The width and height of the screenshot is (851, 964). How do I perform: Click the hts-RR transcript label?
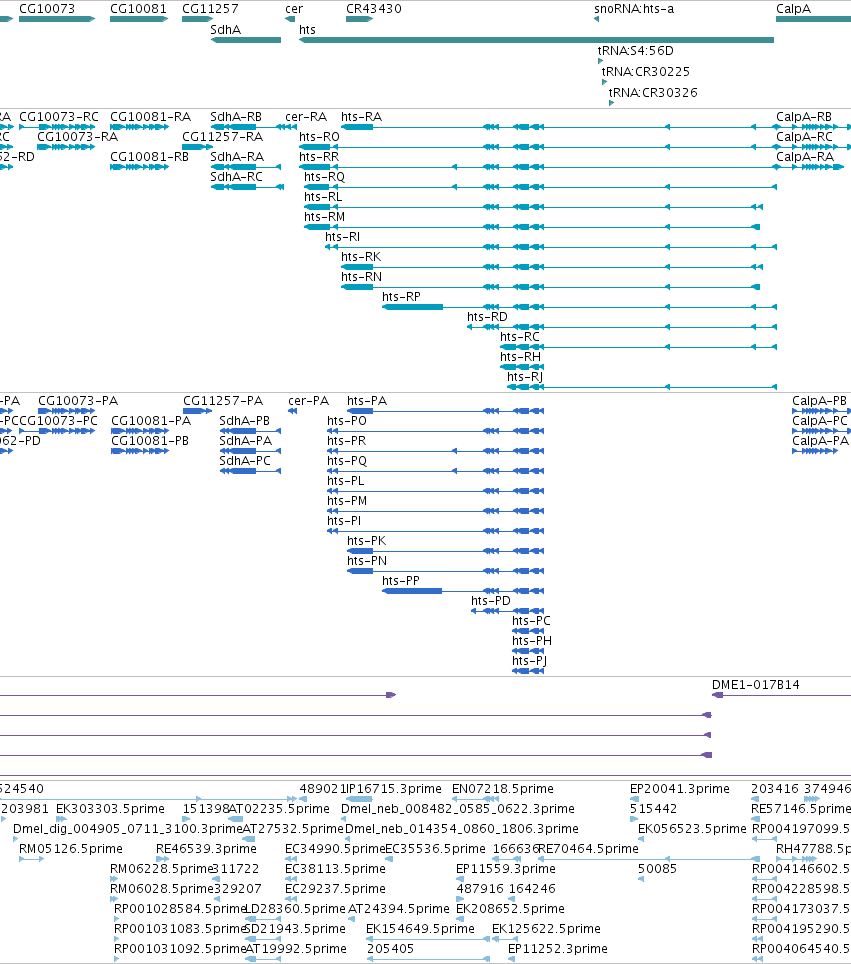coord(319,157)
